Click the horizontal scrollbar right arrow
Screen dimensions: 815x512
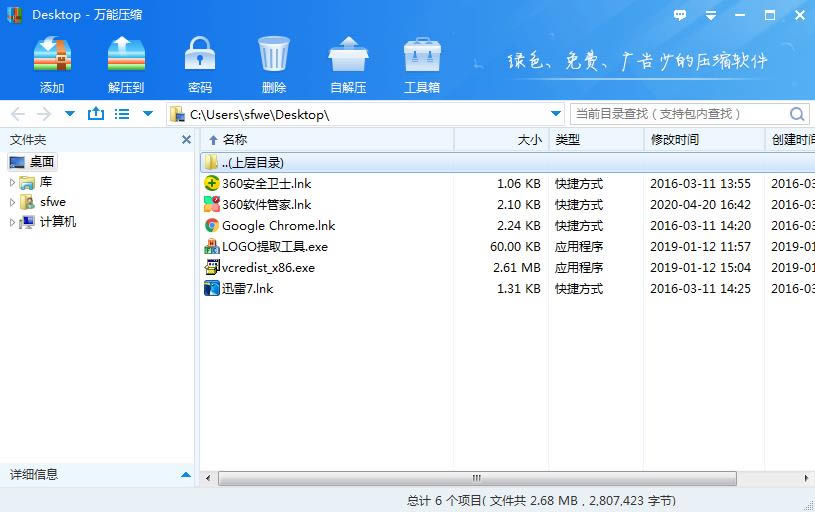tap(806, 478)
